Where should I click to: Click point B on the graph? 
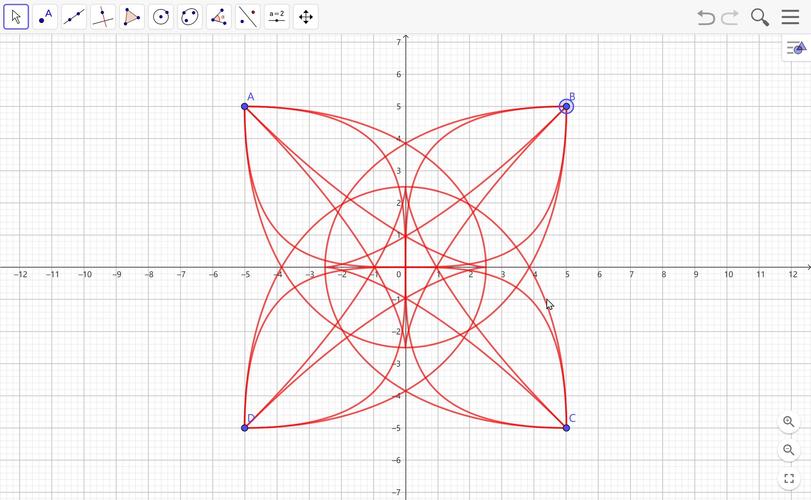[566, 106]
